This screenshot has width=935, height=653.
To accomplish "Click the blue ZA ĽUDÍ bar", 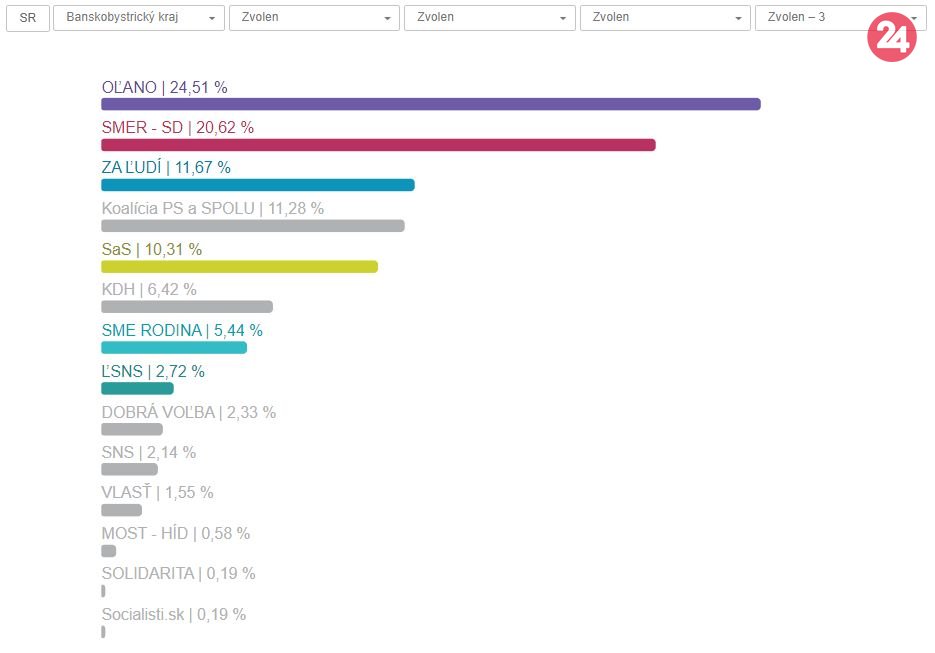I will [x=257, y=185].
